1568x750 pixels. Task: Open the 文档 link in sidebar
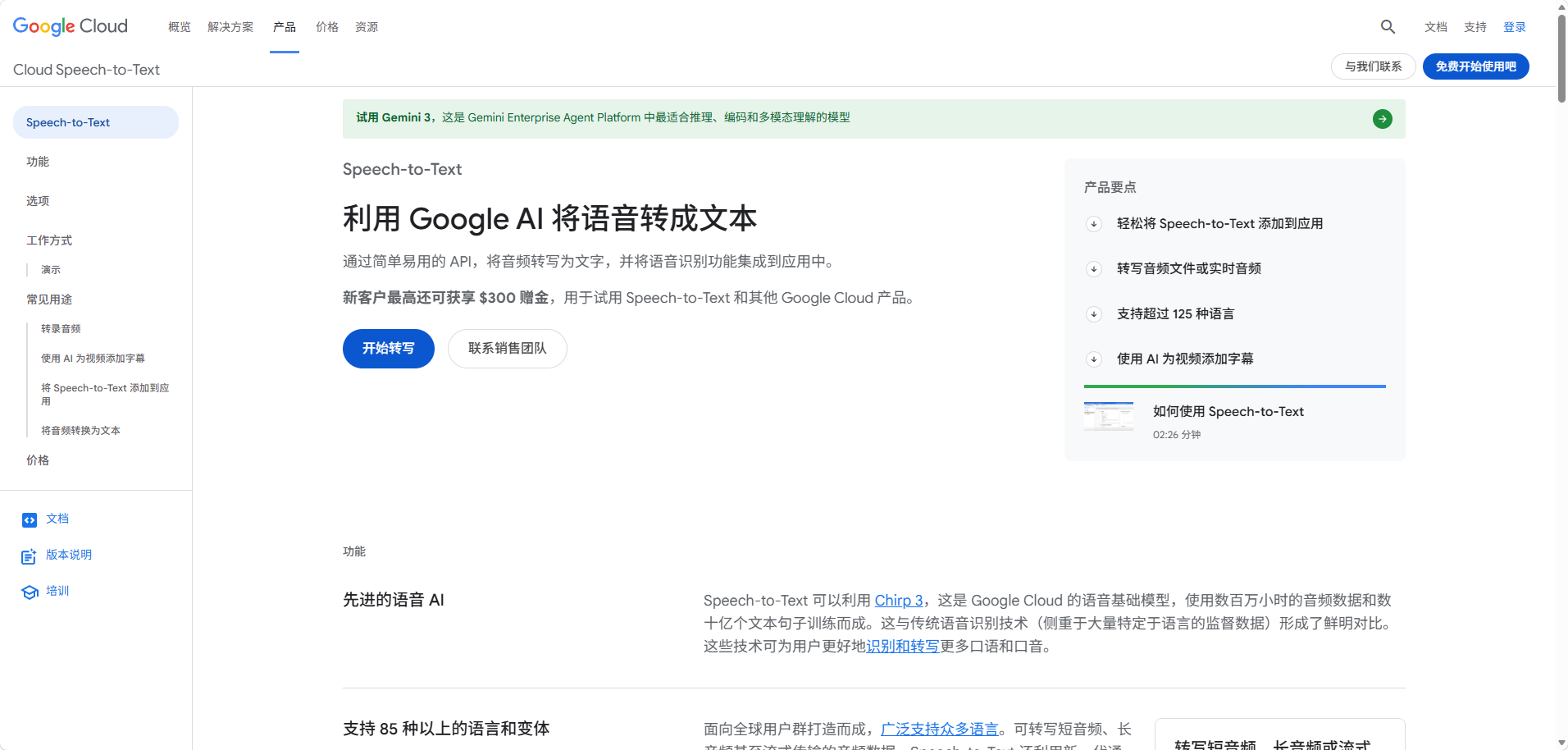(57, 519)
